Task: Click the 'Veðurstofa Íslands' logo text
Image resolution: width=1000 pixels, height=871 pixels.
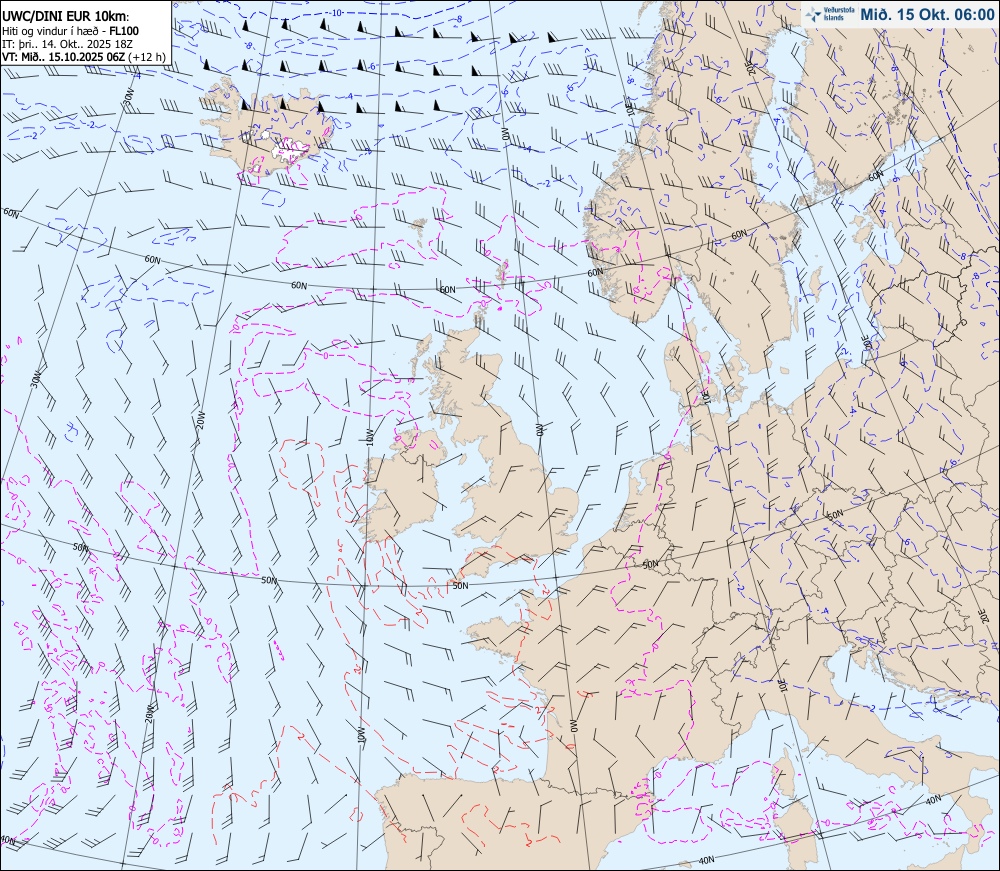Action: (839, 14)
